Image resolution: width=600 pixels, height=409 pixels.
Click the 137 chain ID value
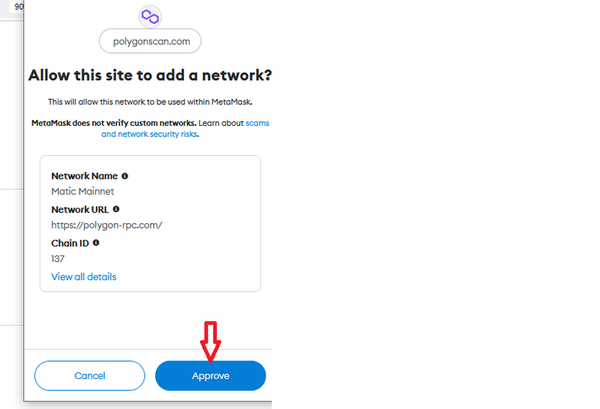[x=58, y=259]
